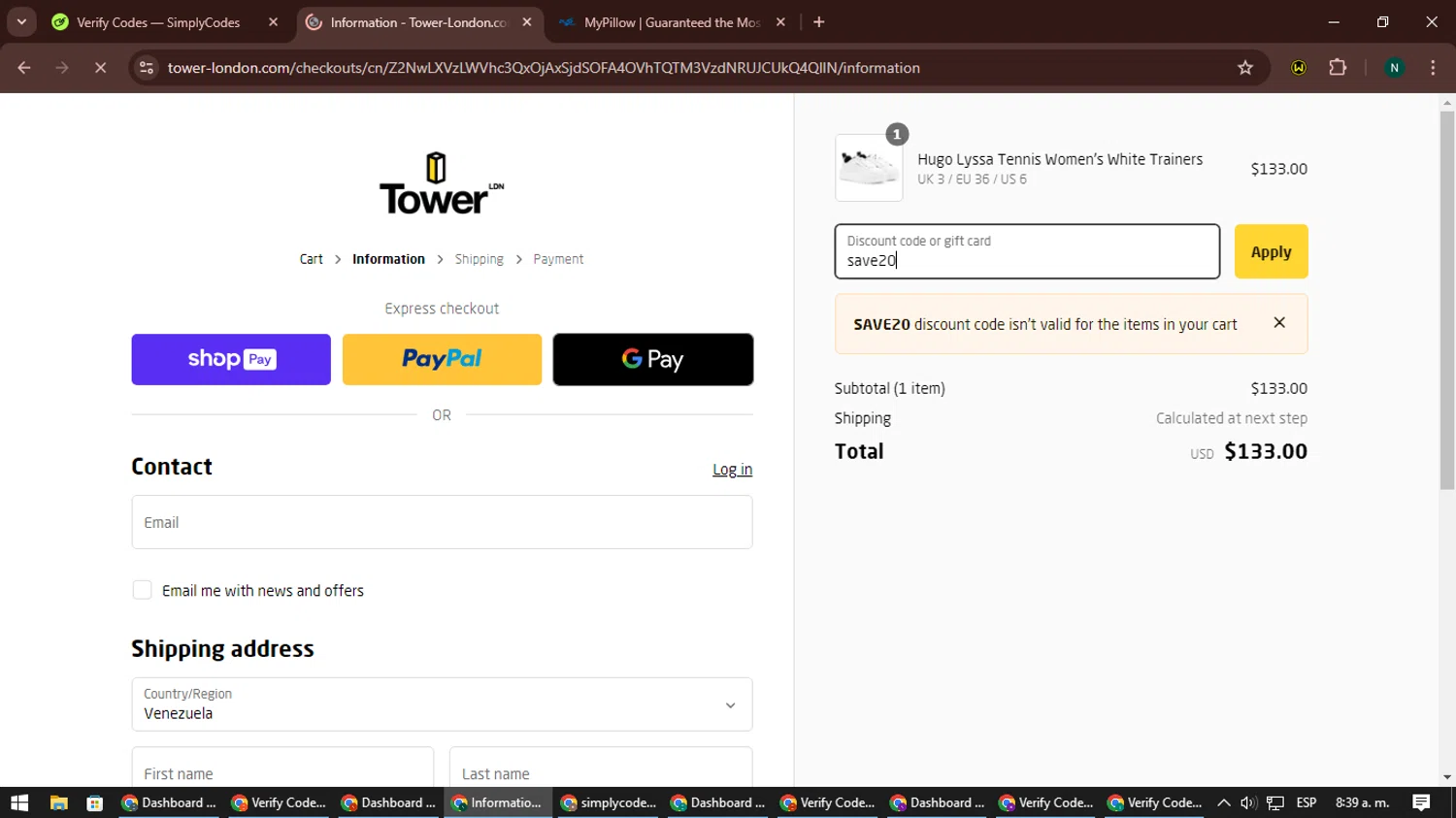Pay with PayPal express checkout
Viewport: 1456px width, 818px height.
coord(442,359)
